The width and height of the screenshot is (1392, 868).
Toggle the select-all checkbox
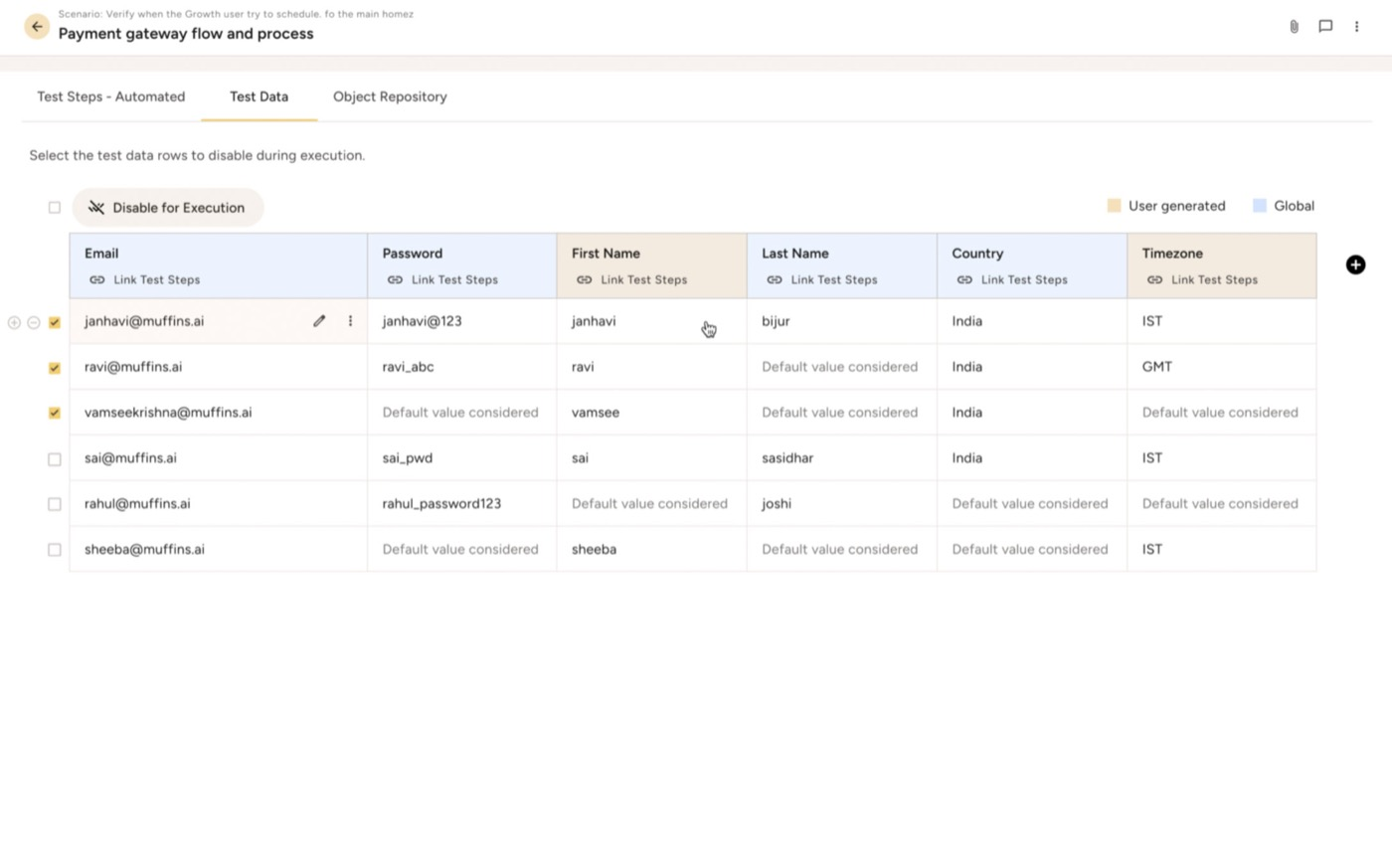tap(55, 208)
